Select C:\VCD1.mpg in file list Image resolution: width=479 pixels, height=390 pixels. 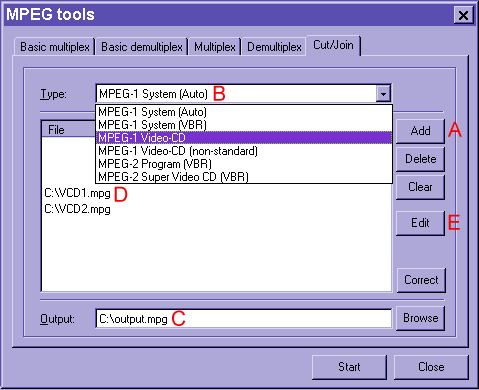coord(77,193)
